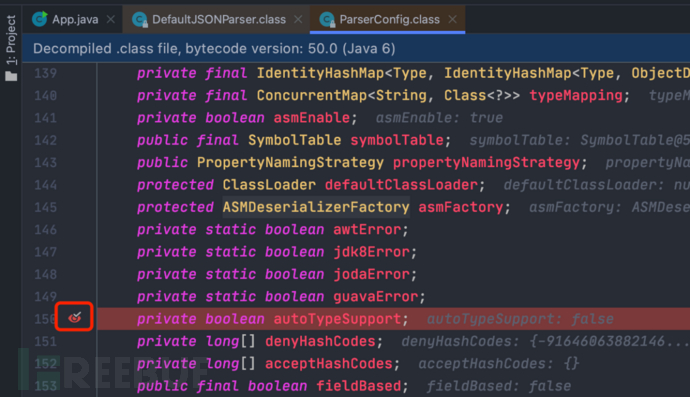Click the ASMDeserializerFactory type name
Screen dimensions: 690x397
(316, 207)
